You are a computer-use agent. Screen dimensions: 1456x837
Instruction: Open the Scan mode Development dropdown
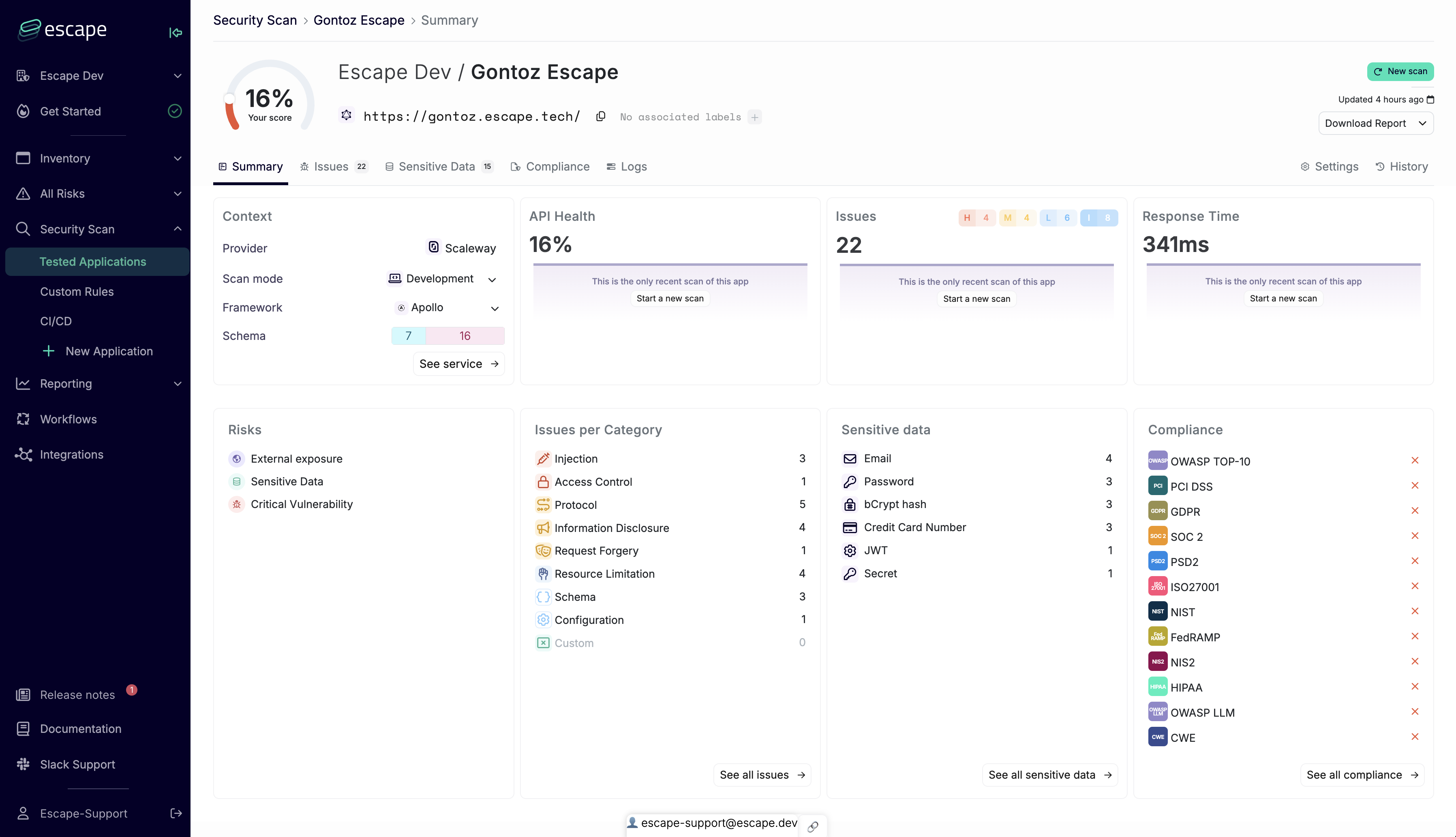coord(442,279)
